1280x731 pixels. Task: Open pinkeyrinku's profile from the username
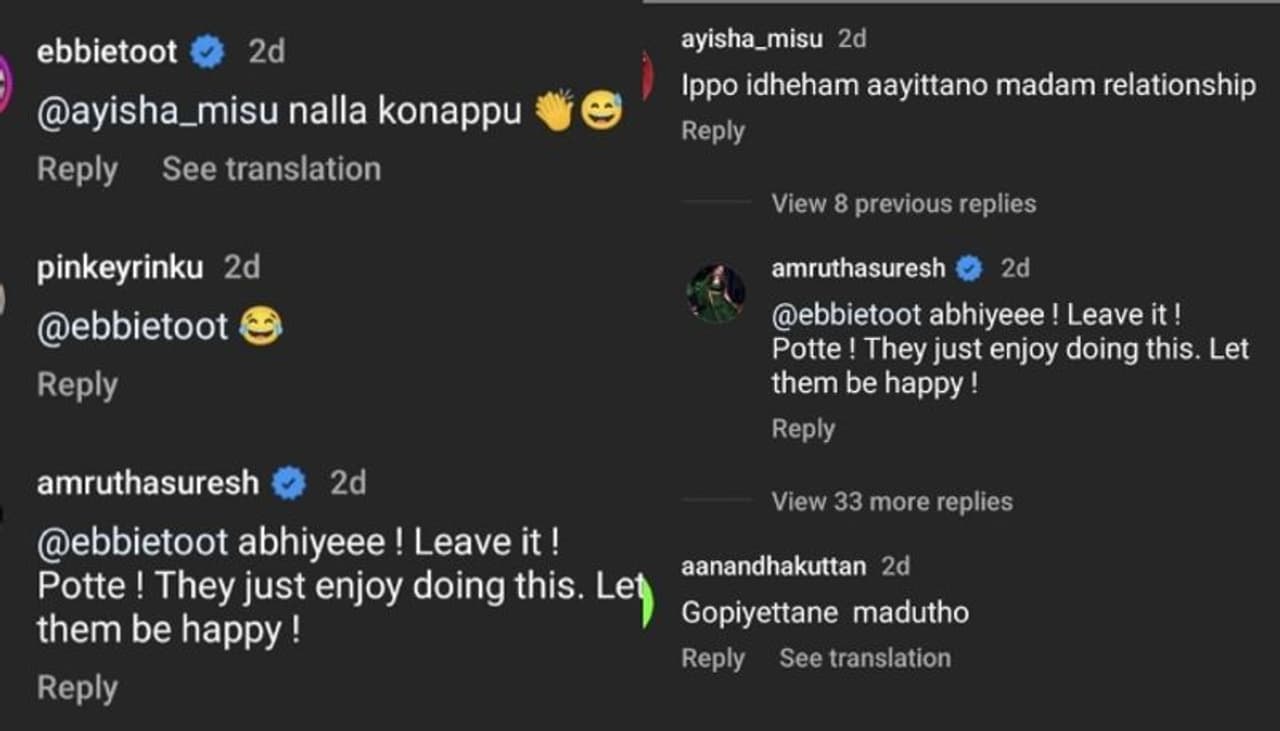(x=119, y=268)
